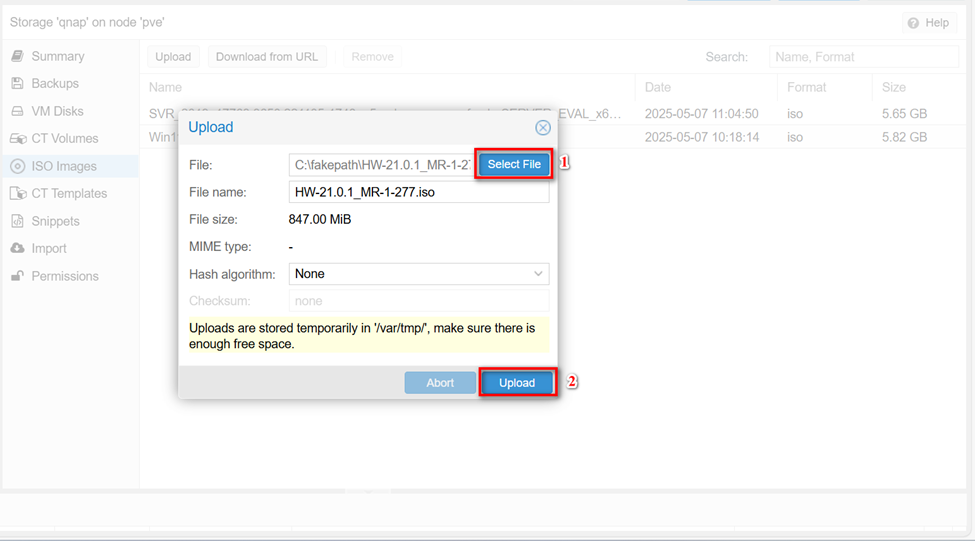
Task: Click the Import cloud icon
Action: click(17, 249)
